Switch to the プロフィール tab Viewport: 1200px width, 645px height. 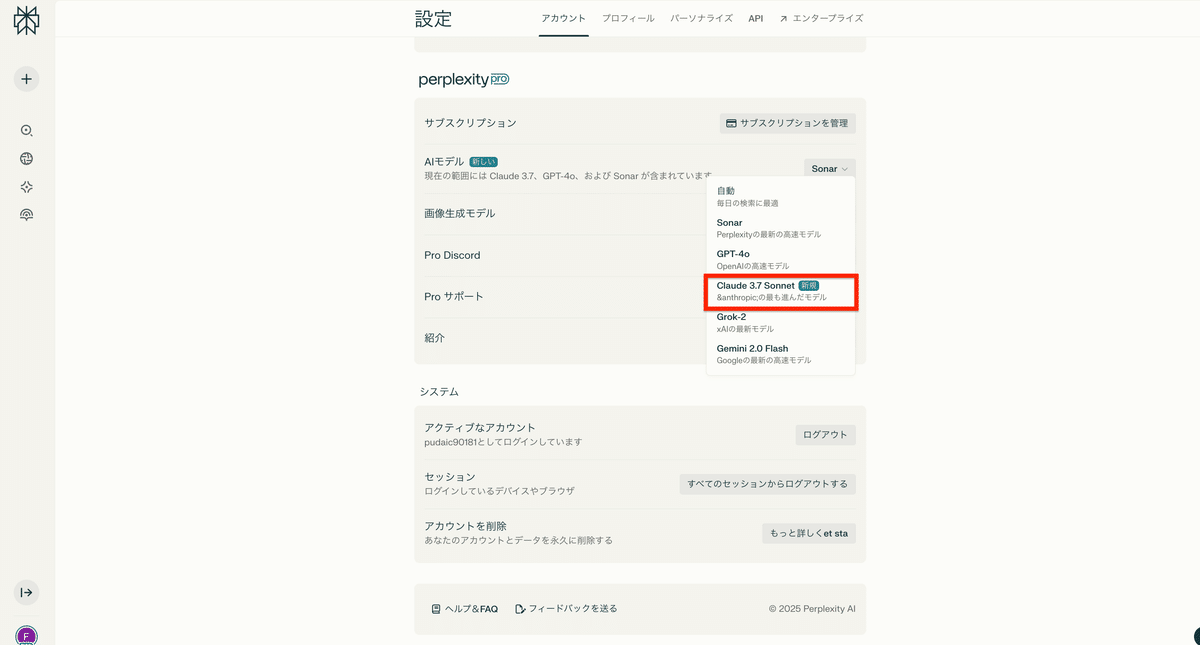628,19
